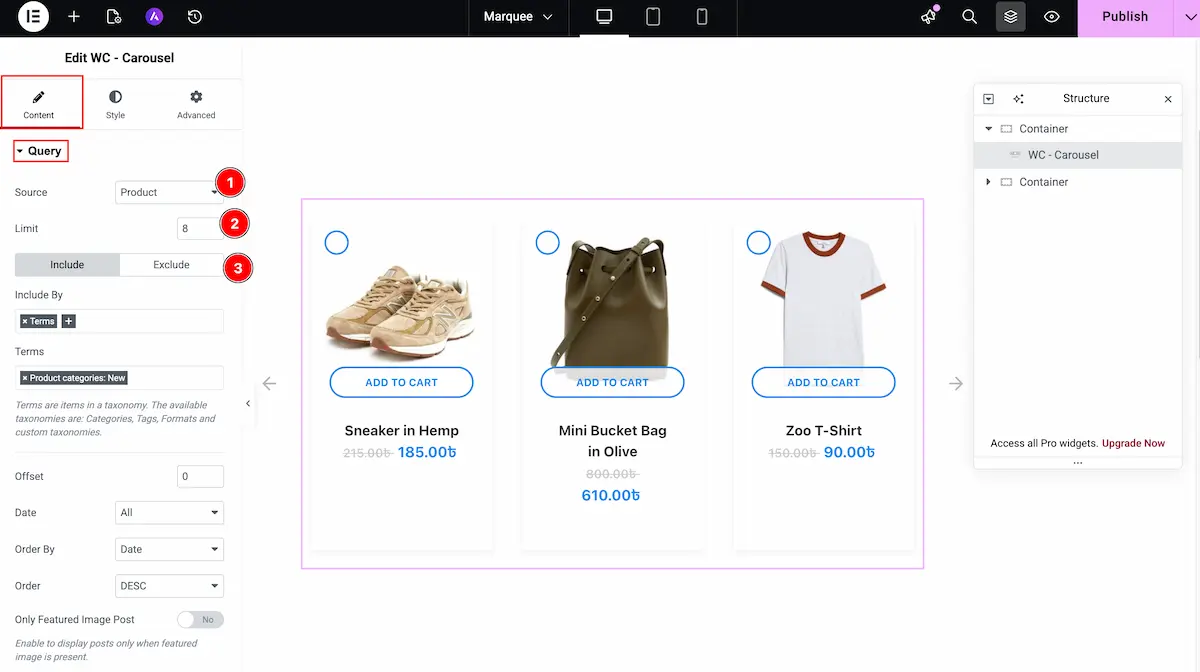Click the Publish button
Viewport: 1200px width, 672px height.
1124,17
